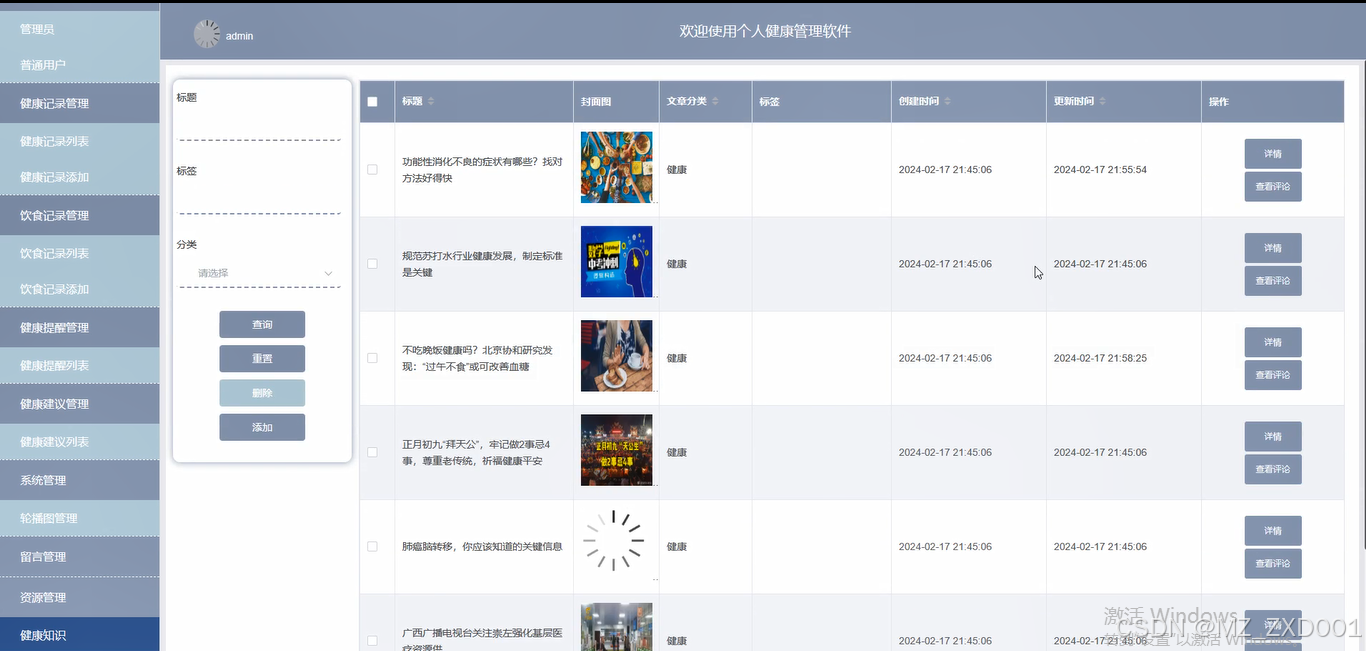Sort by 创建时间 column sort icon
This screenshot has width=1366, height=651.
[947, 101]
